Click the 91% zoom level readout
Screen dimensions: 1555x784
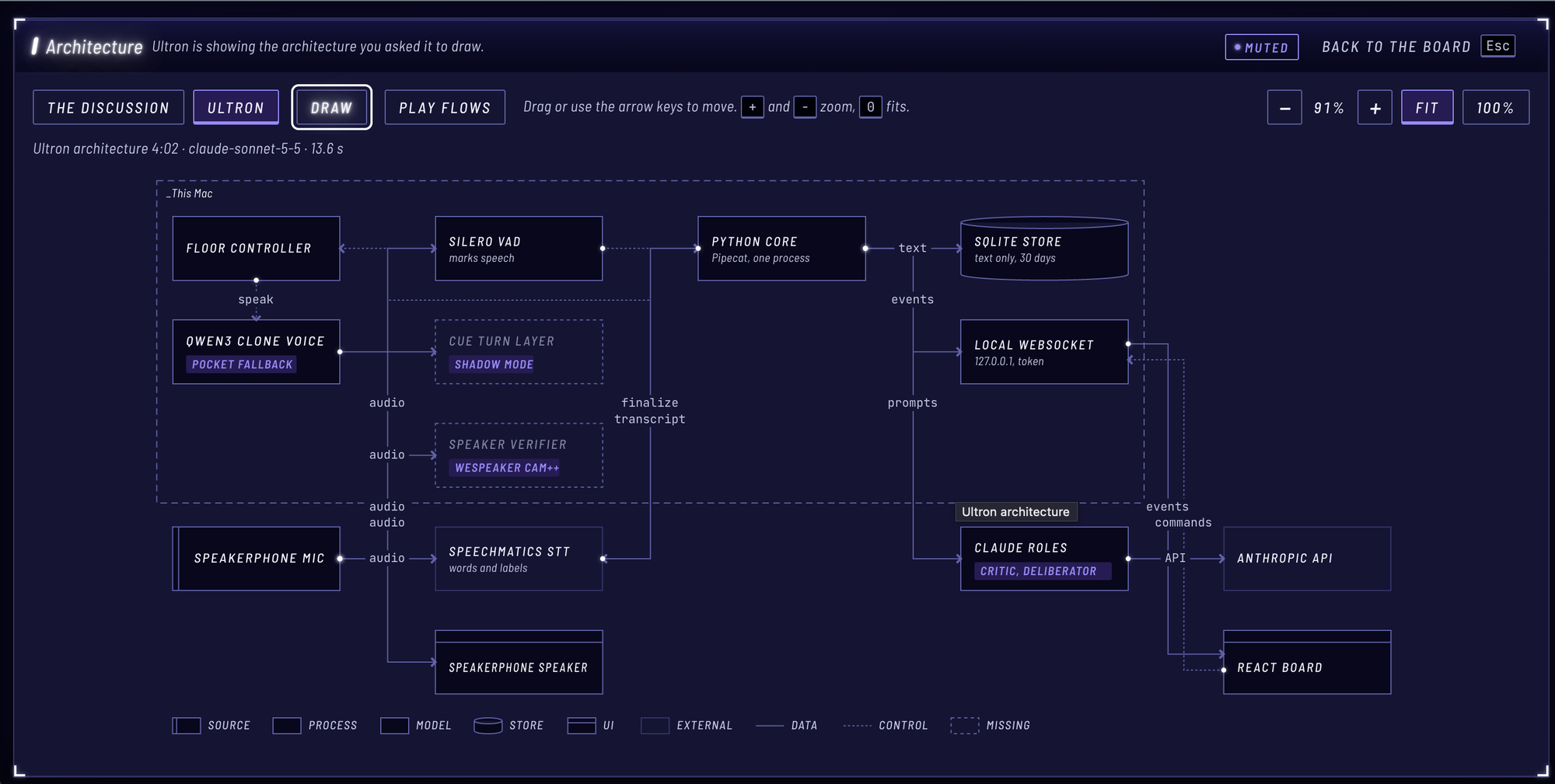click(x=1329, y=108)
